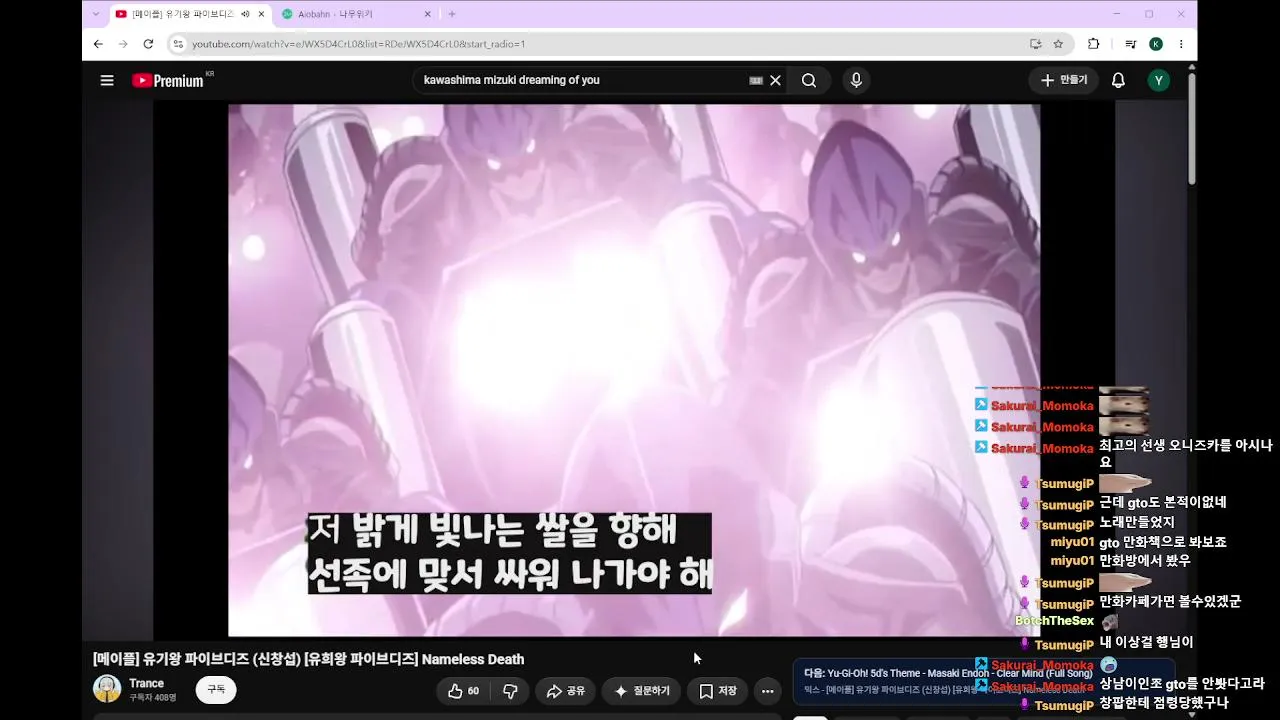Subscribe to the Trance channel

click(x=216, y=690)
